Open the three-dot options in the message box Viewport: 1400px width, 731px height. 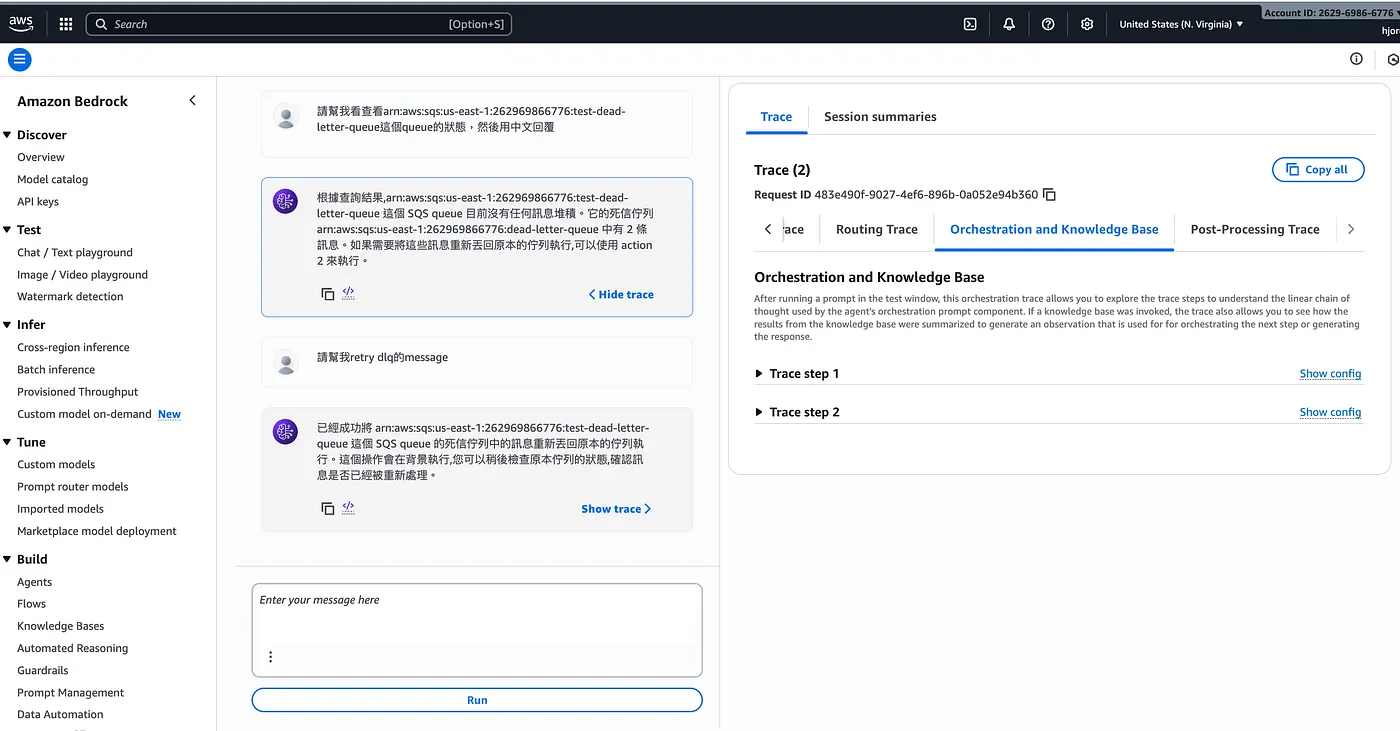(270, 657)
